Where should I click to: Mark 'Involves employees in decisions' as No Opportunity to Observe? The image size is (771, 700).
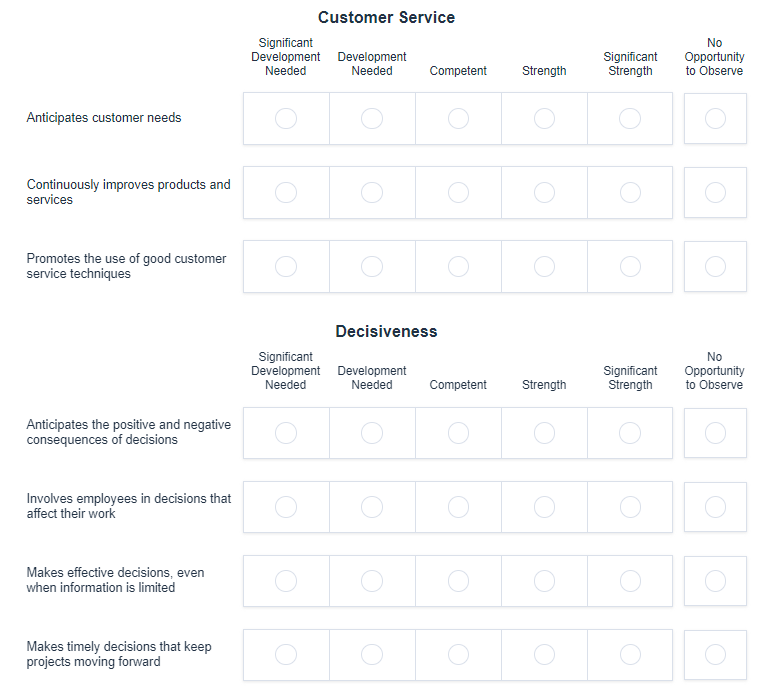[715, 507]
